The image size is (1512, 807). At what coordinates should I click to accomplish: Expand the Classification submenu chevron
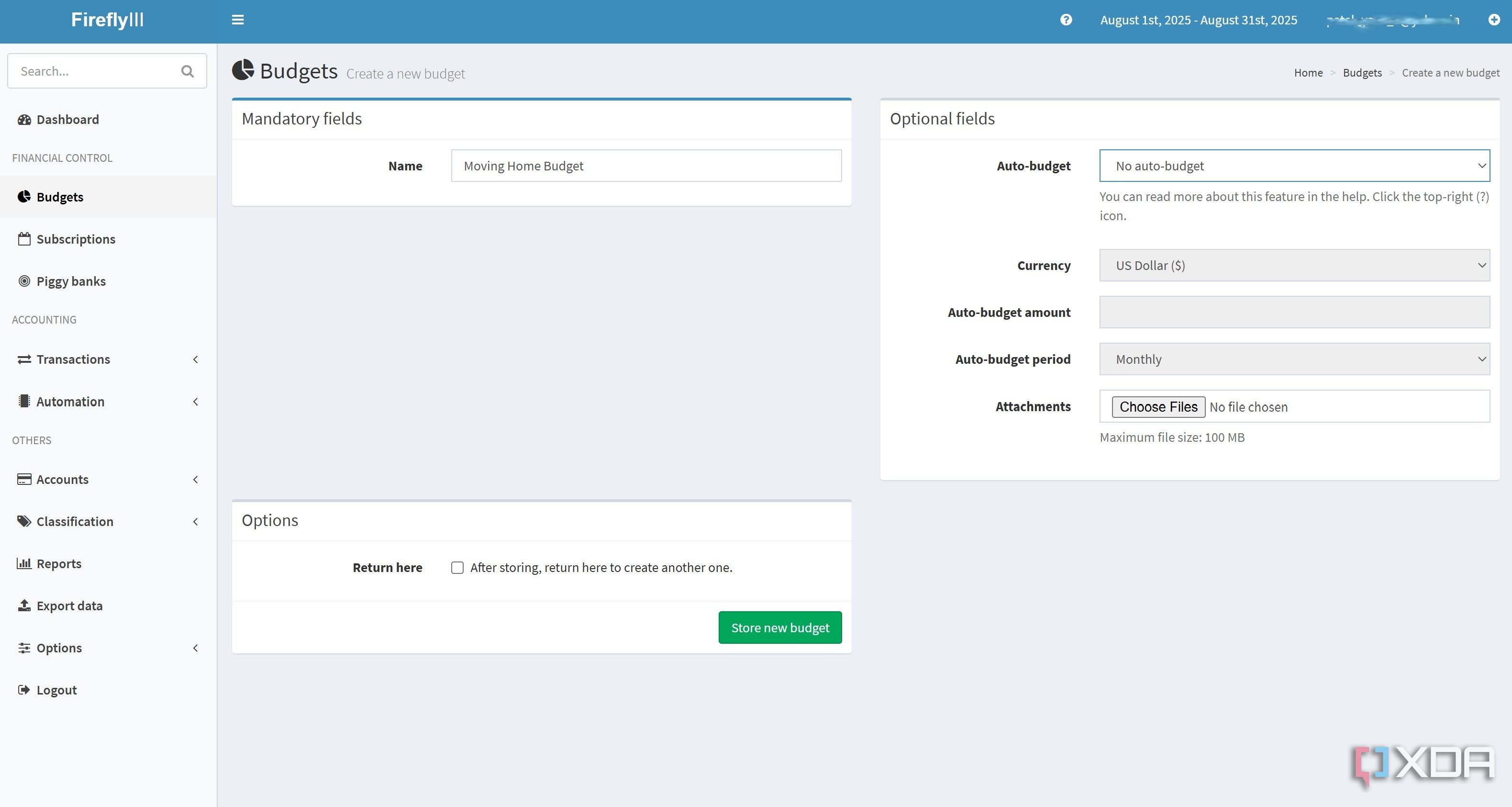click(195, 522)
